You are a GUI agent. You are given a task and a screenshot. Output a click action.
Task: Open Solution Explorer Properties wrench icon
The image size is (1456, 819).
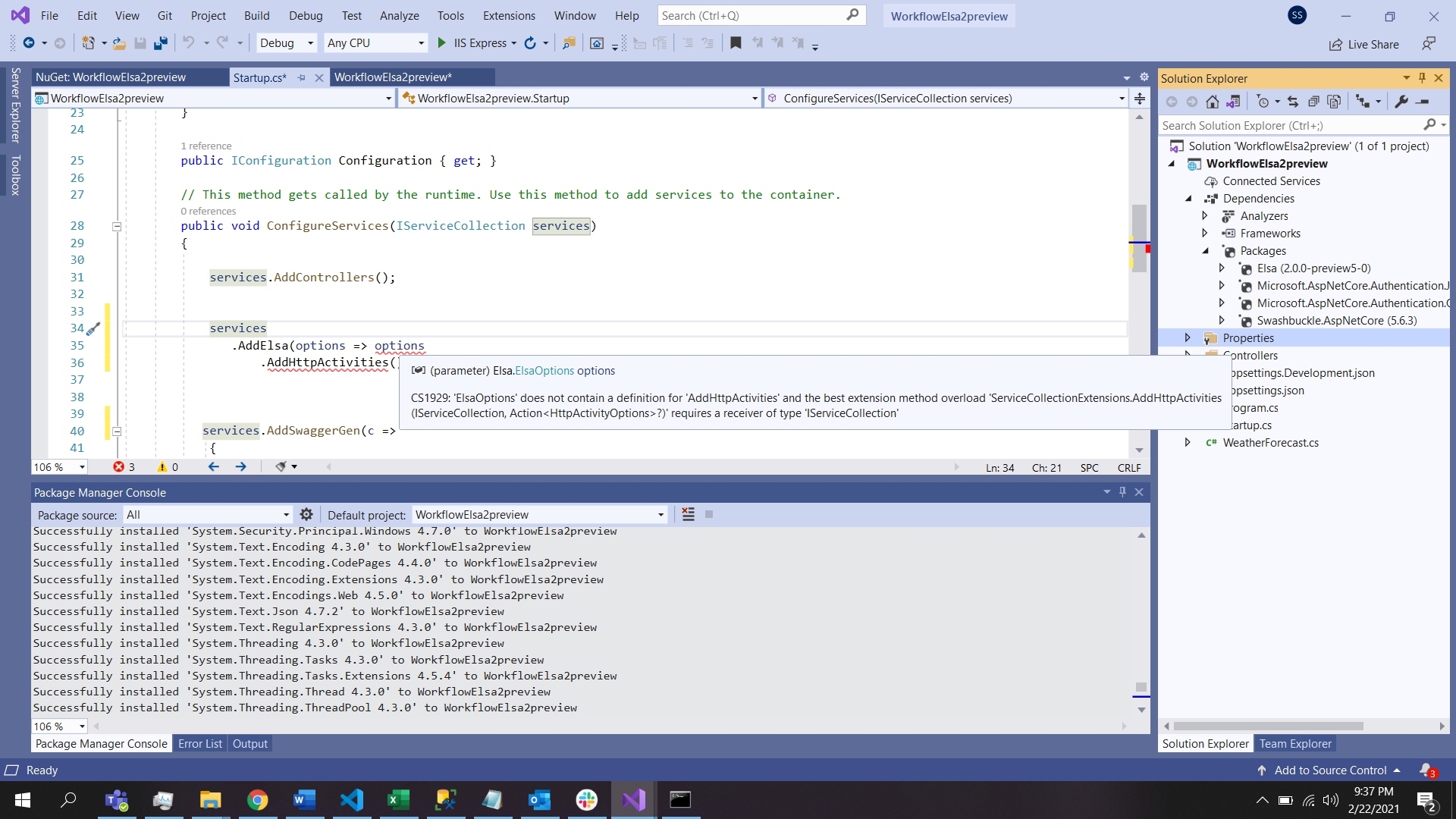[x=1400, y=101]
